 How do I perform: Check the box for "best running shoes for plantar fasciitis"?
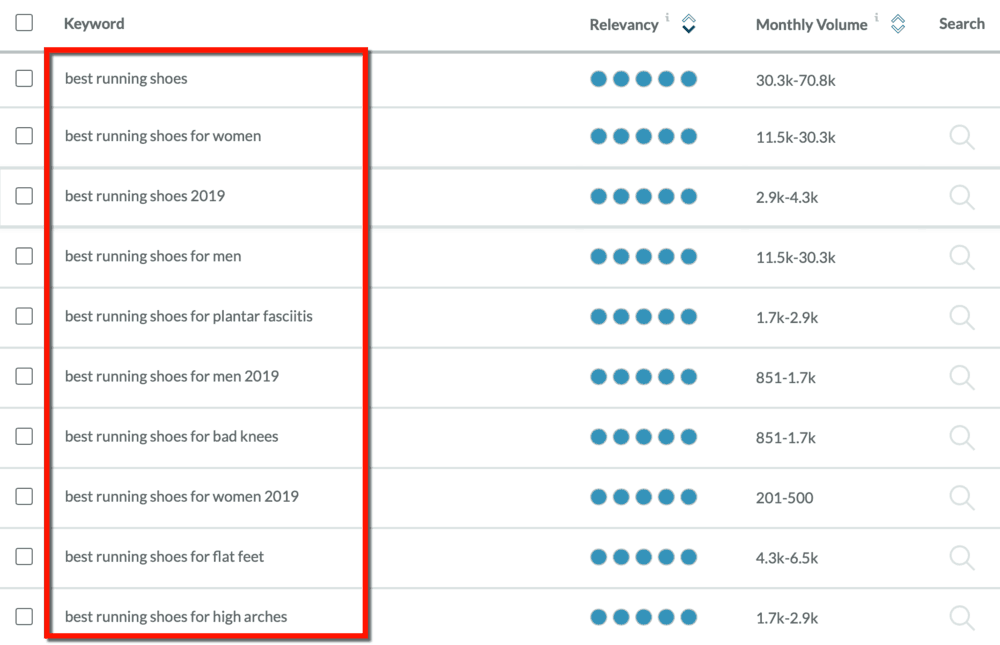pyautogui.click(x=24, y=317)
